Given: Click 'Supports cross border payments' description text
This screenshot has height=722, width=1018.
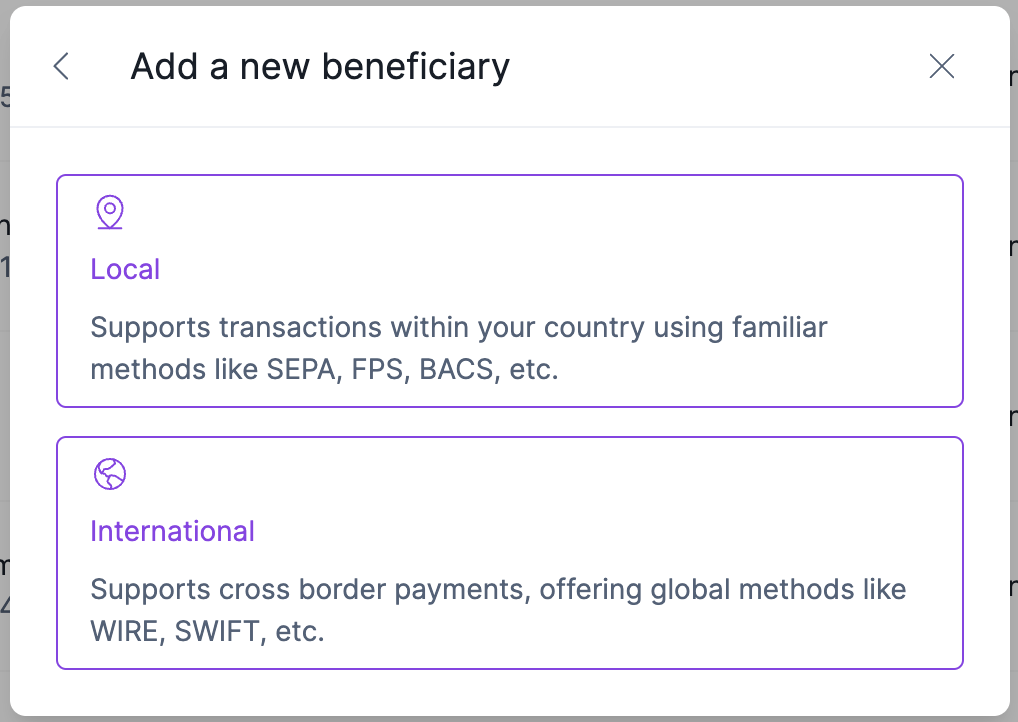Looking at the screenshot, I should point(308,589).
